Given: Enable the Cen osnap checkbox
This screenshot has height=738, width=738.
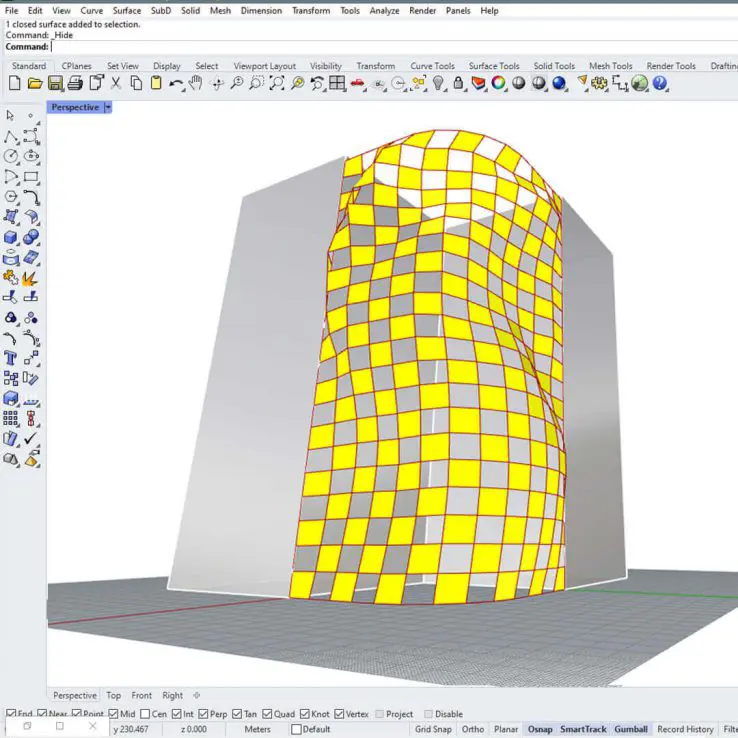Looking at the screenshot, I should click(x=146, y=714).
